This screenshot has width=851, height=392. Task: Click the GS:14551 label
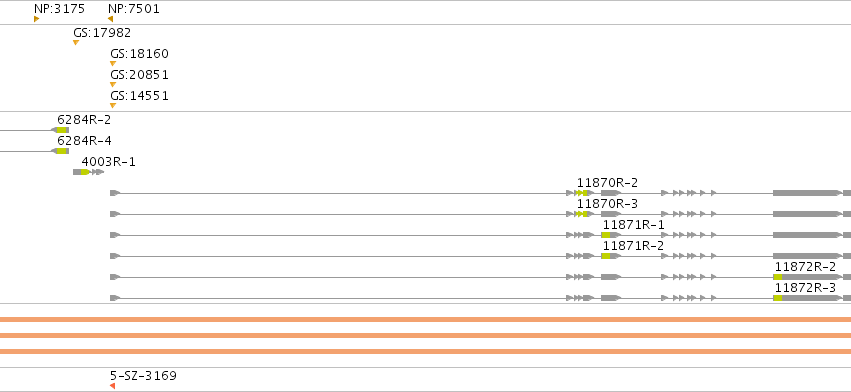(139, 96)
